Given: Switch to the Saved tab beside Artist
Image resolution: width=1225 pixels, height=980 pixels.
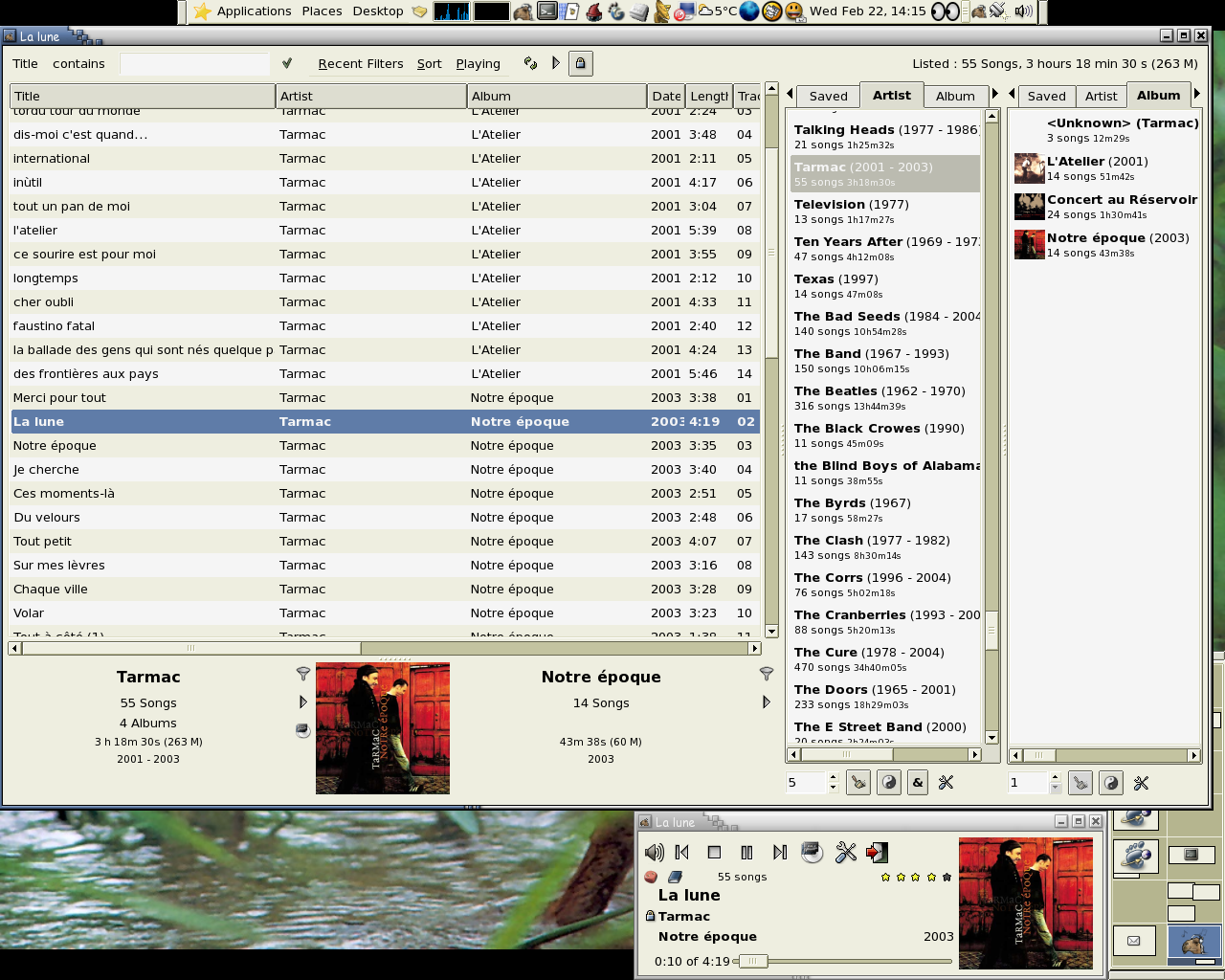Looking at the screenshot, I should coord(828,96).
